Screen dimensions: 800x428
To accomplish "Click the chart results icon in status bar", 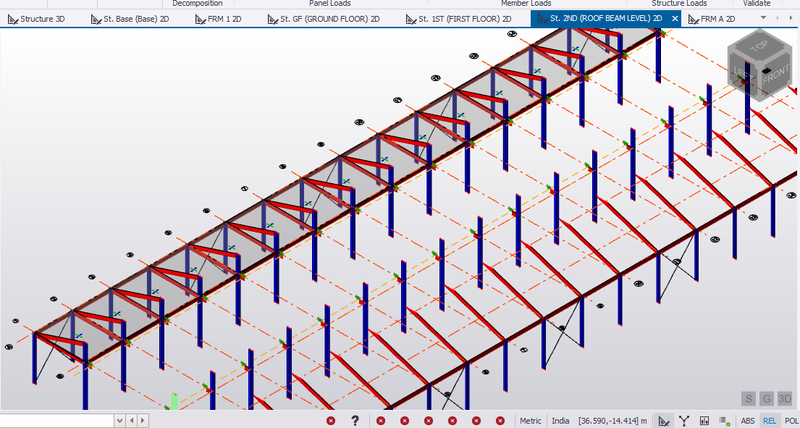I will (x=705, y=421).
